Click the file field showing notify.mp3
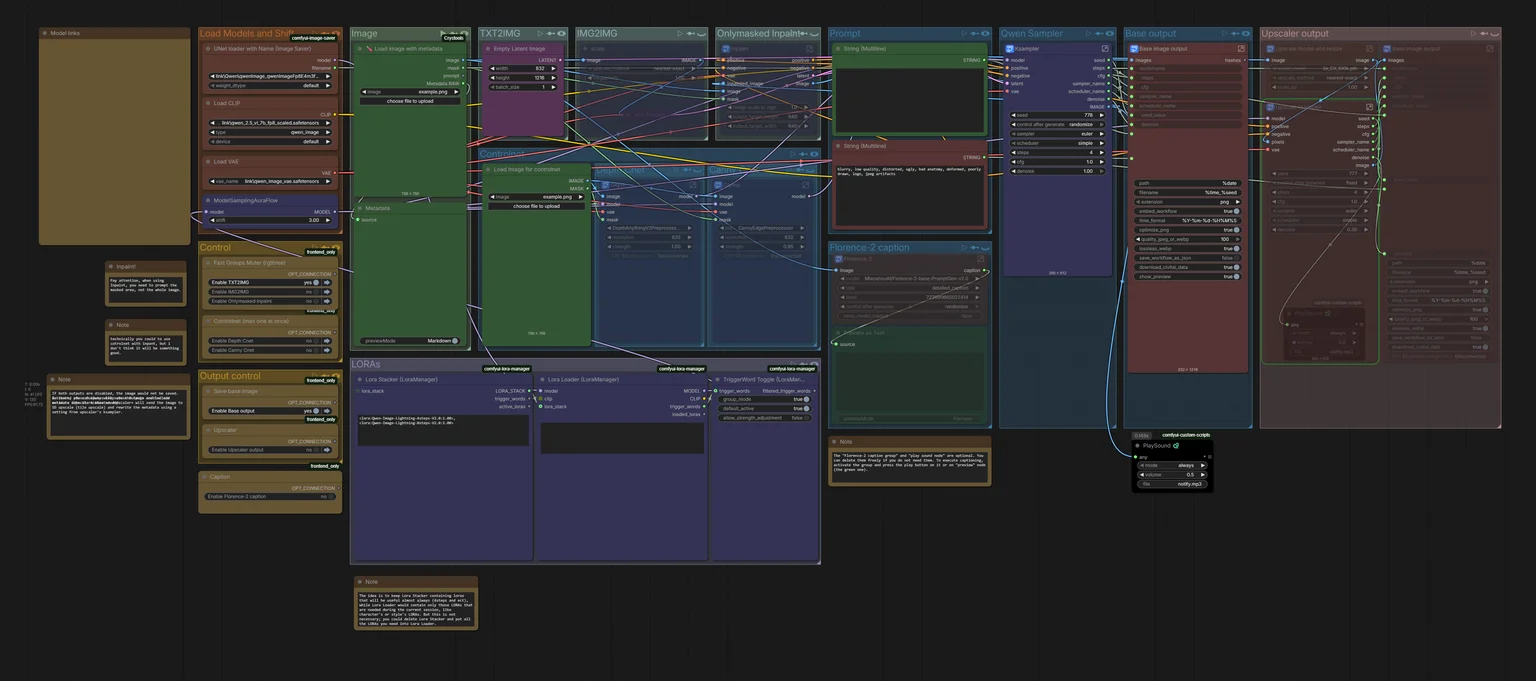Image resolution: width=1536 pixels, height=681 pixels. pos(1172,484)
